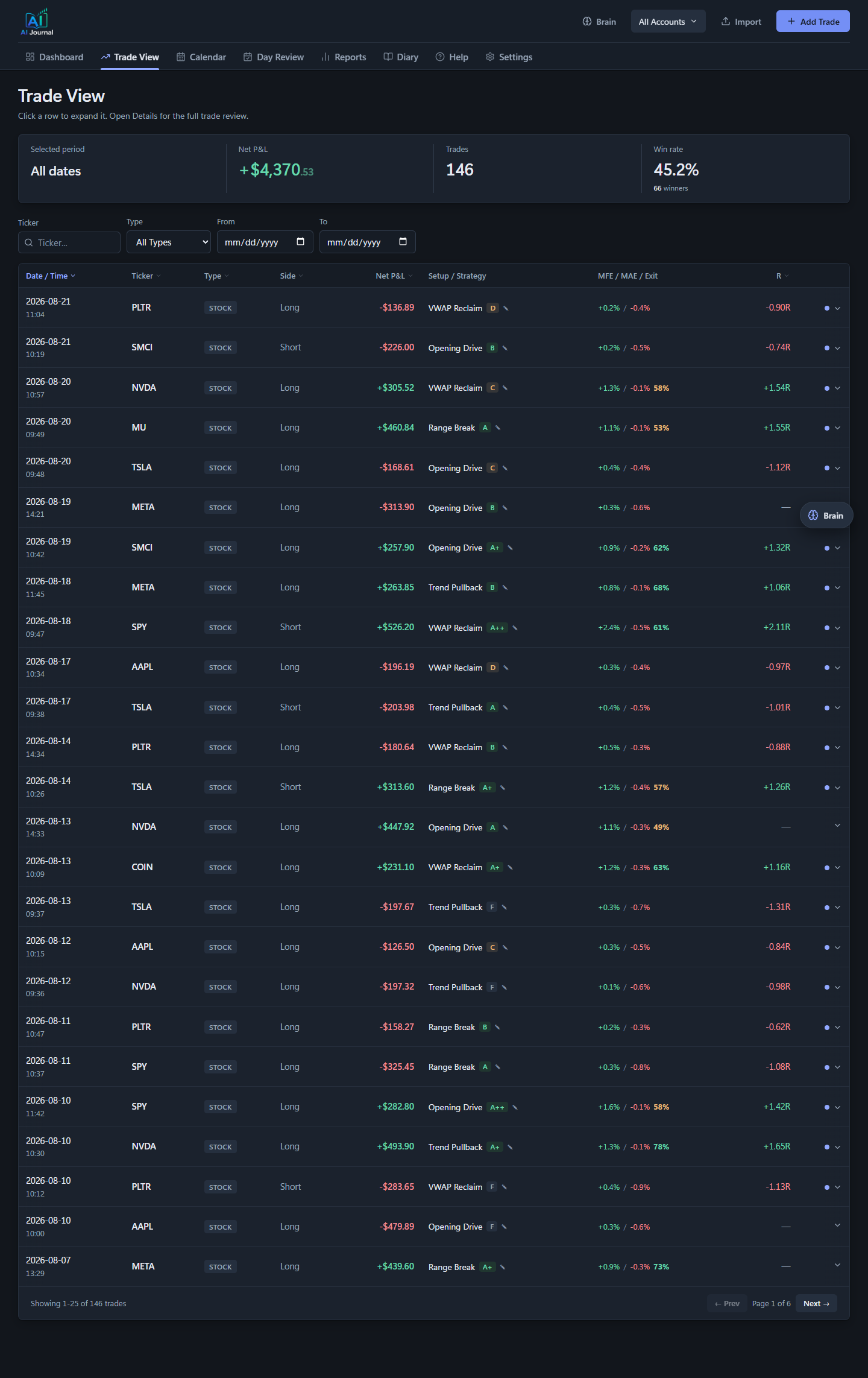
Task: Expand the PLTR -$136.89 trade row chevron
Action: point(837,308)
